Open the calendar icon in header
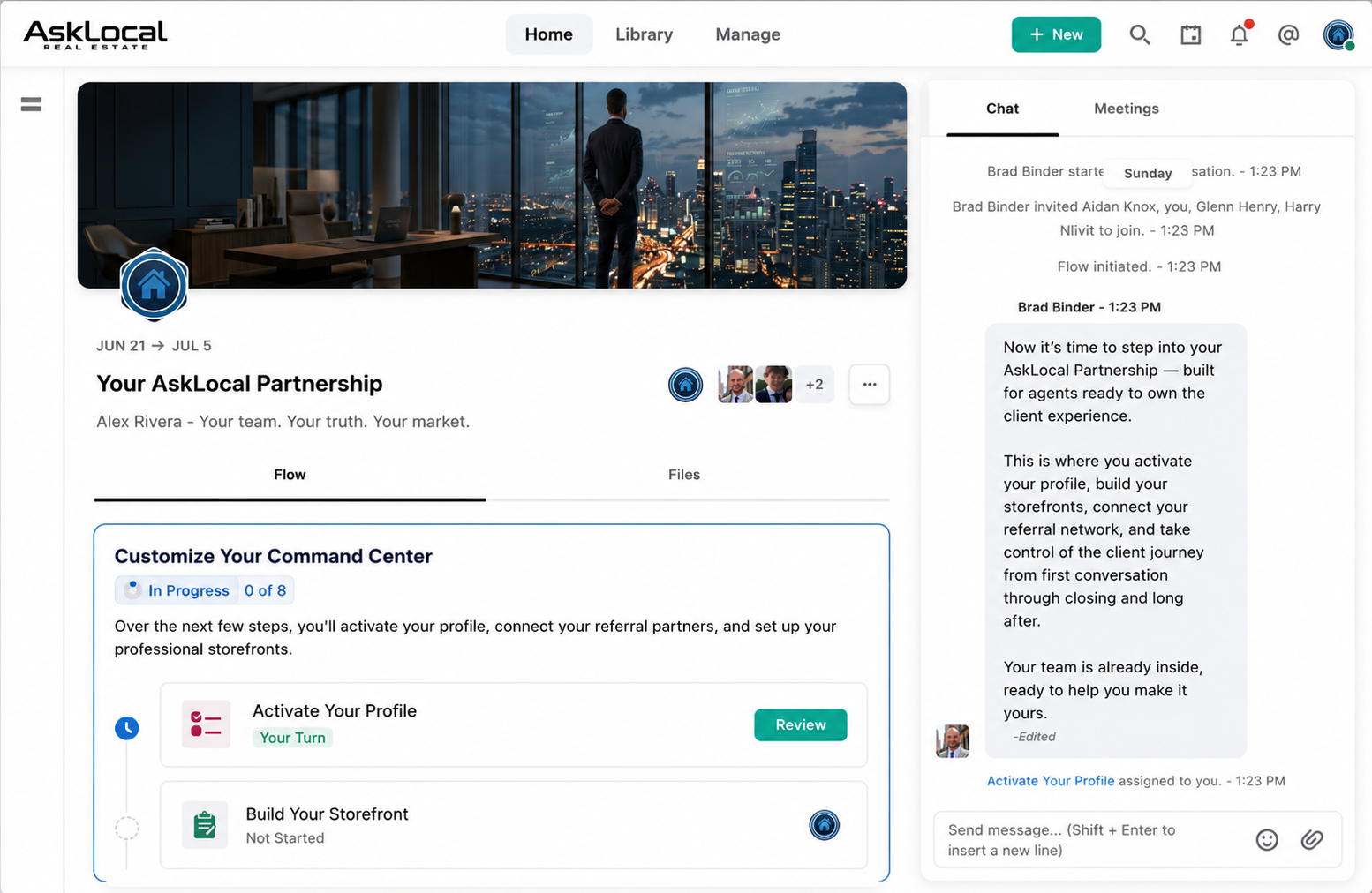The height and width of the screenshot is (893, 1372). point(1190,34)
